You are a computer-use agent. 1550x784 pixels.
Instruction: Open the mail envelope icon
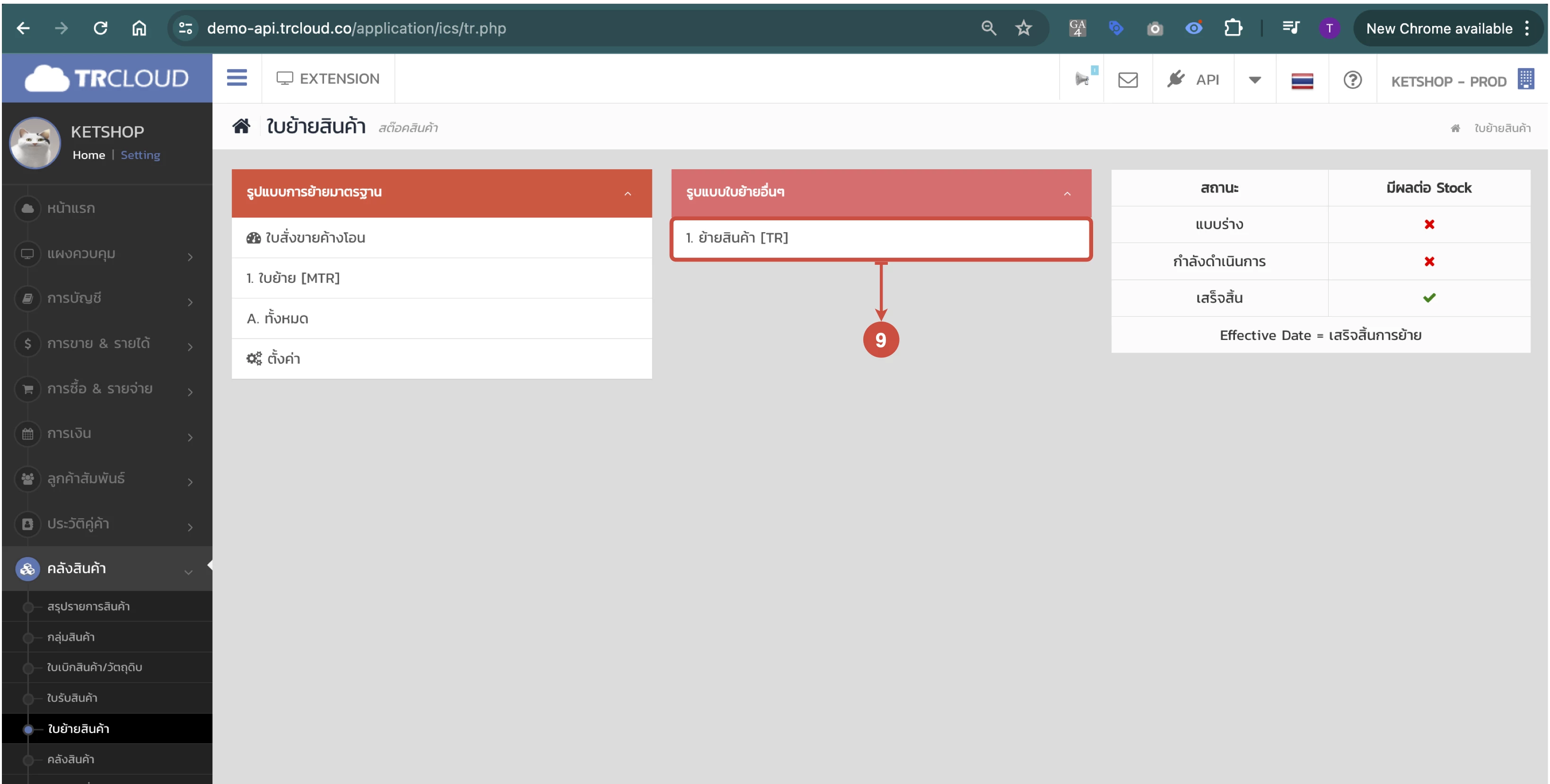pos(1128,80)
